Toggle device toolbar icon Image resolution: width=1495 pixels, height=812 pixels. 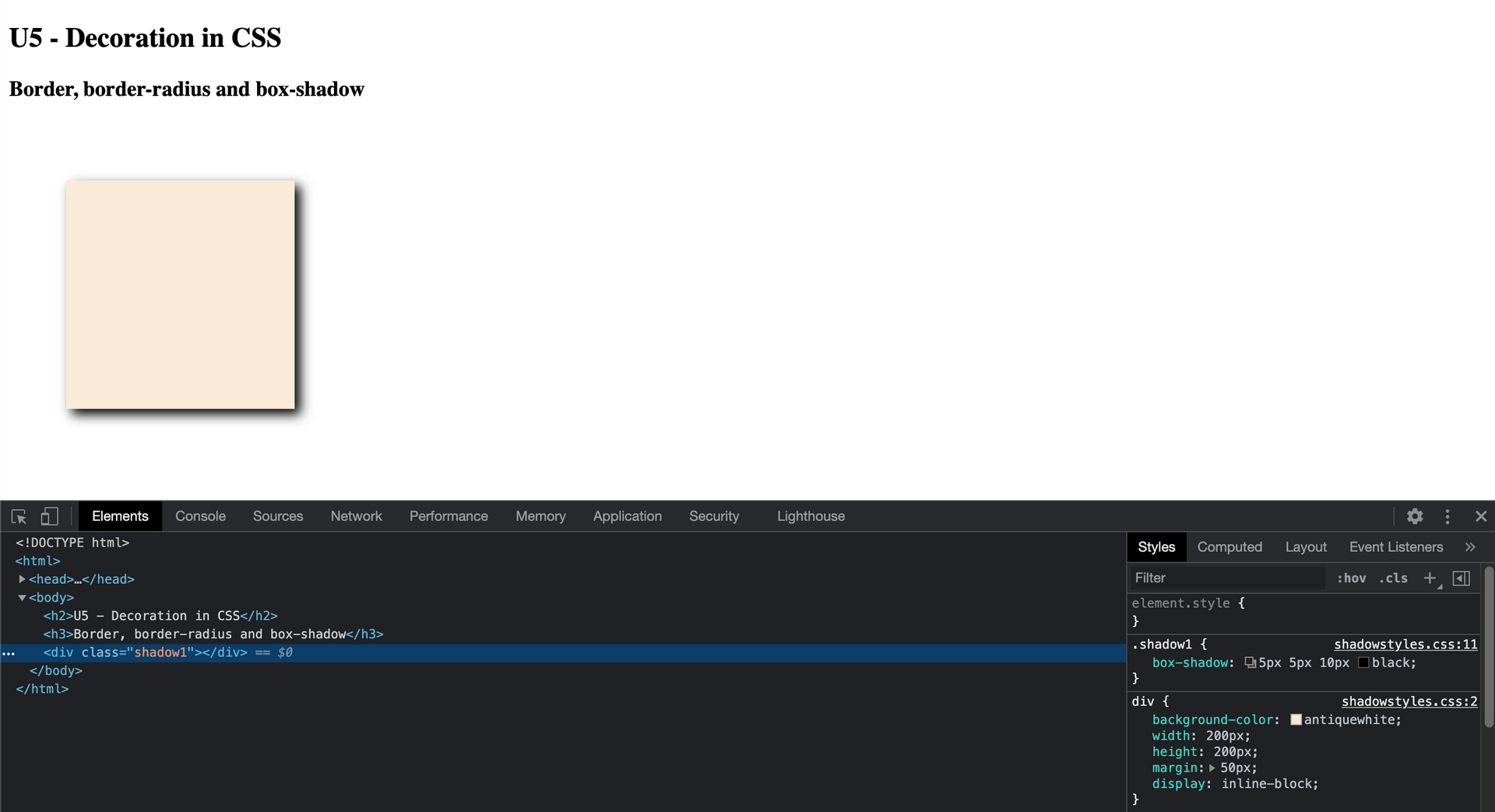(x=49, y=516)
